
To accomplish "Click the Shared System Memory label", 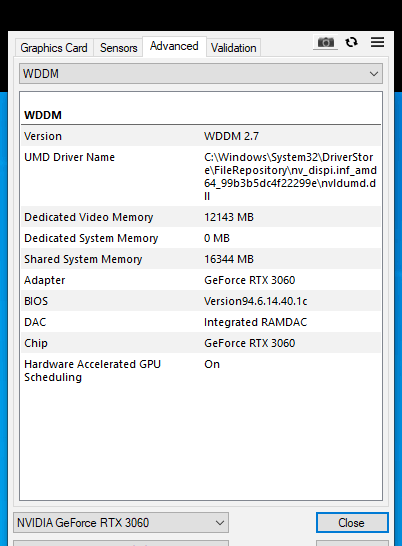I will 83,259.
